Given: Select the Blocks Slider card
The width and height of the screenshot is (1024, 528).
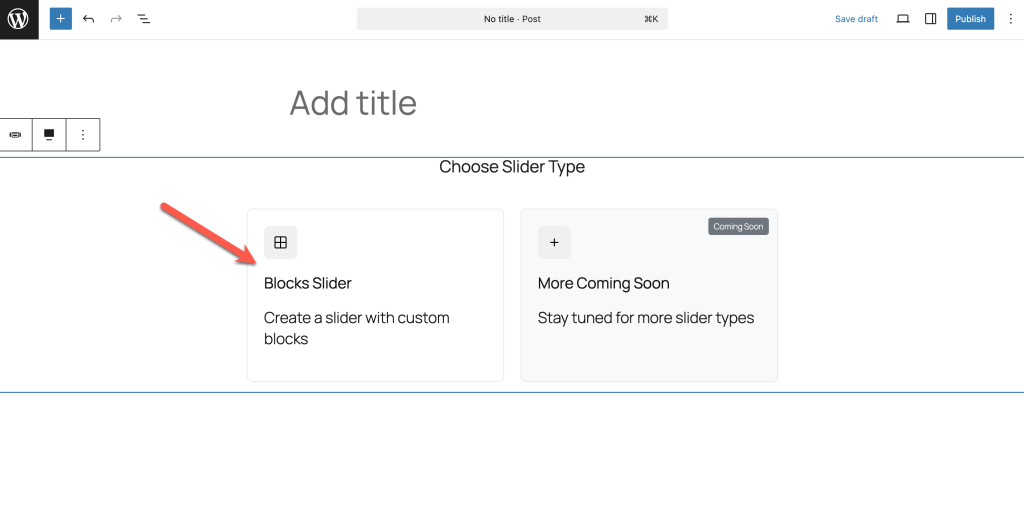Looking at the screenshot, I should pyautogui.click(x=376, y=295).
